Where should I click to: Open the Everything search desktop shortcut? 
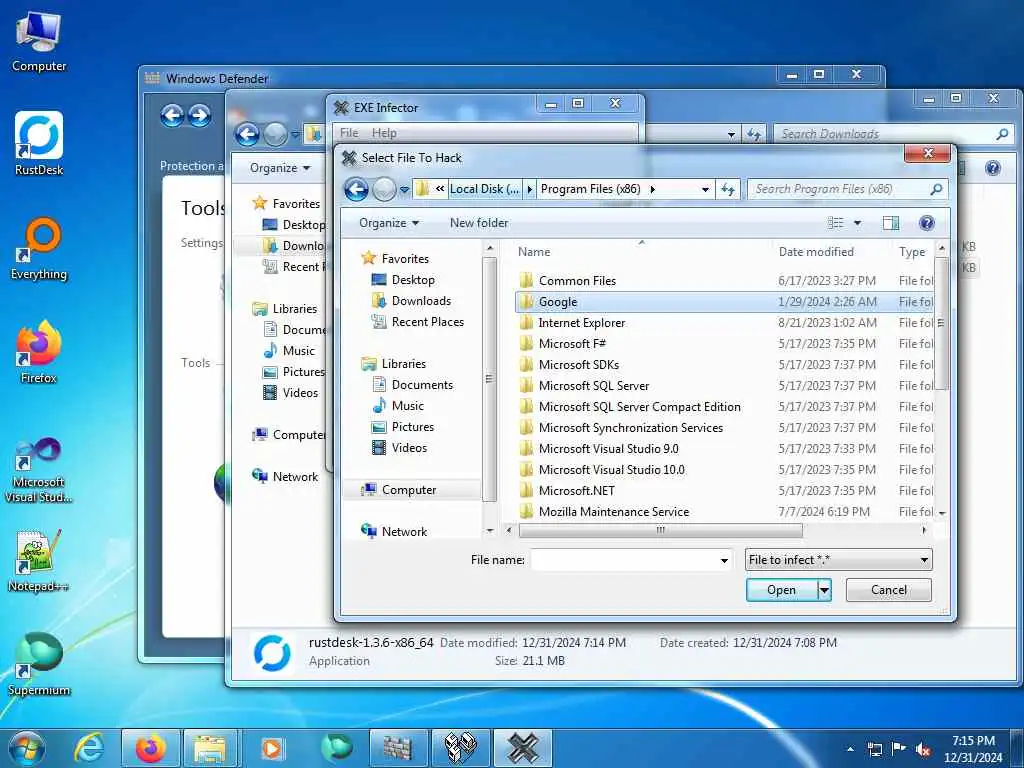[39, 248]
